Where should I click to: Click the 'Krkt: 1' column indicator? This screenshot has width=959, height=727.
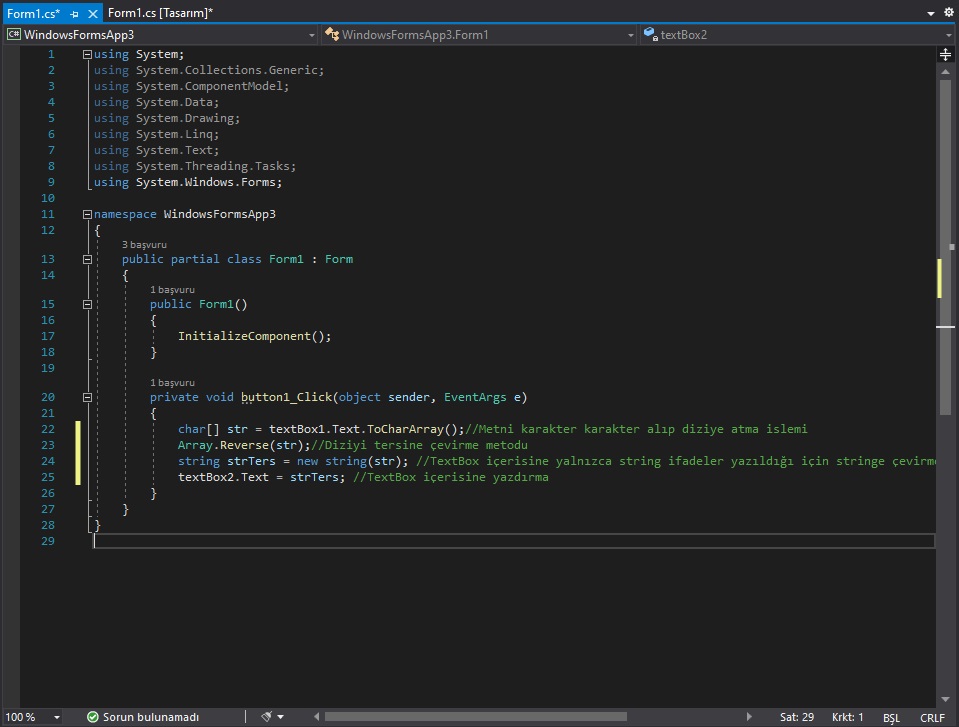point(848,717)
